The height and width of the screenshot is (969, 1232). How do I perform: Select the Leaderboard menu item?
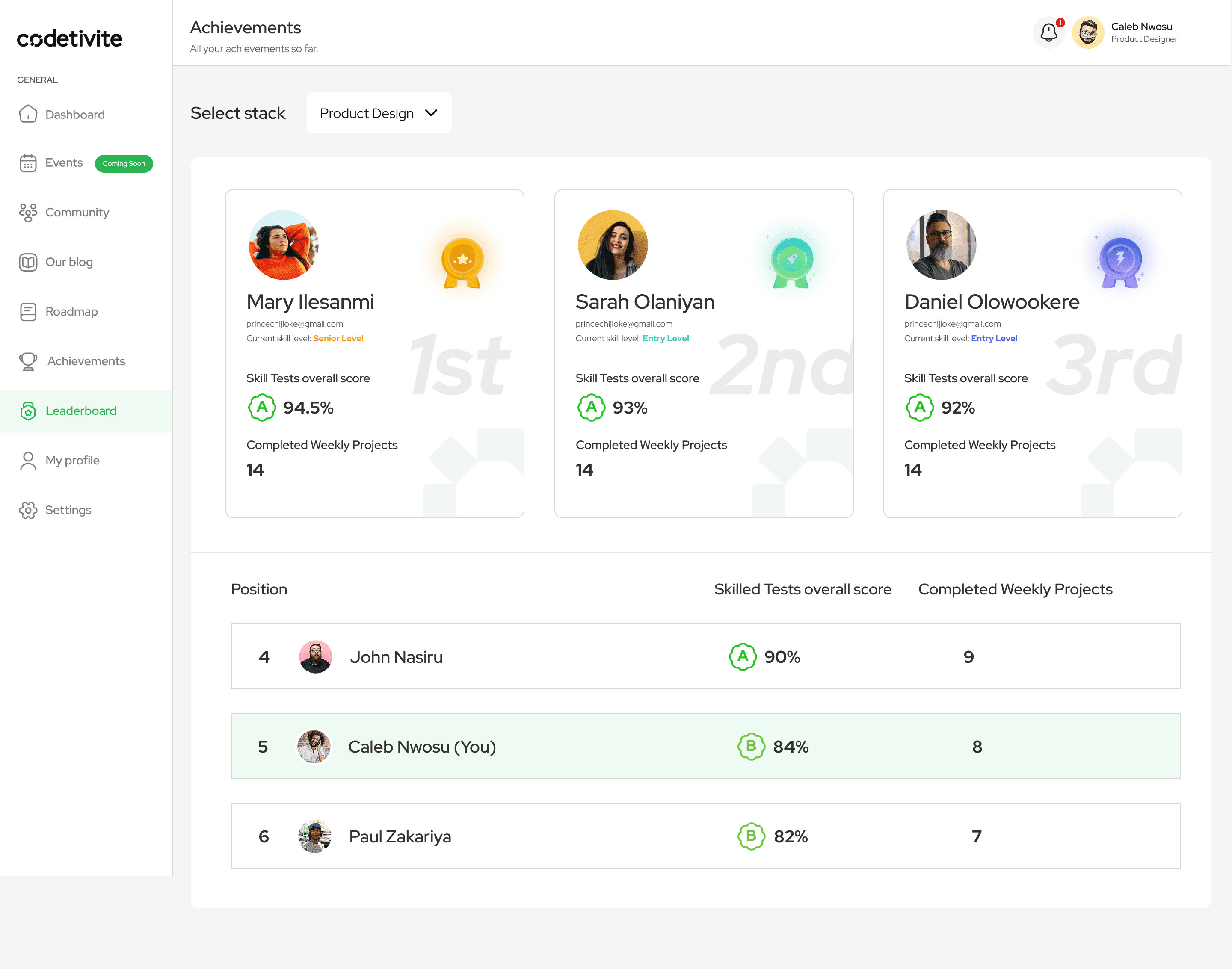click(80, 411)
